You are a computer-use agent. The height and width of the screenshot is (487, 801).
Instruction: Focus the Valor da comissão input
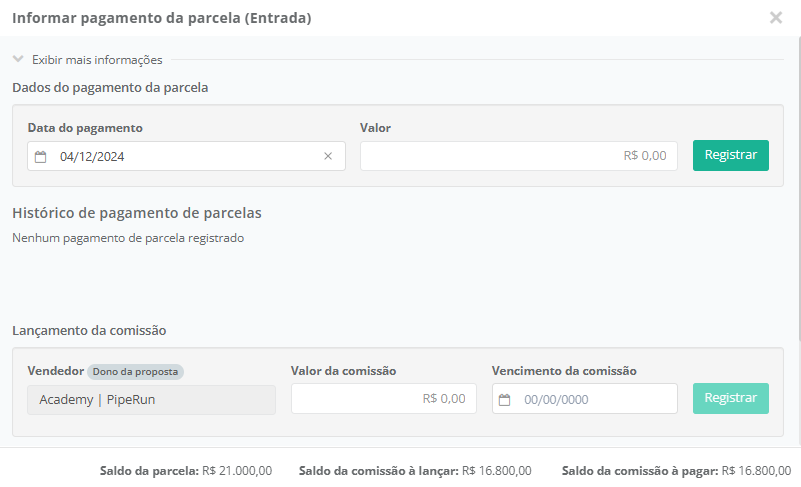coord(383,399)
